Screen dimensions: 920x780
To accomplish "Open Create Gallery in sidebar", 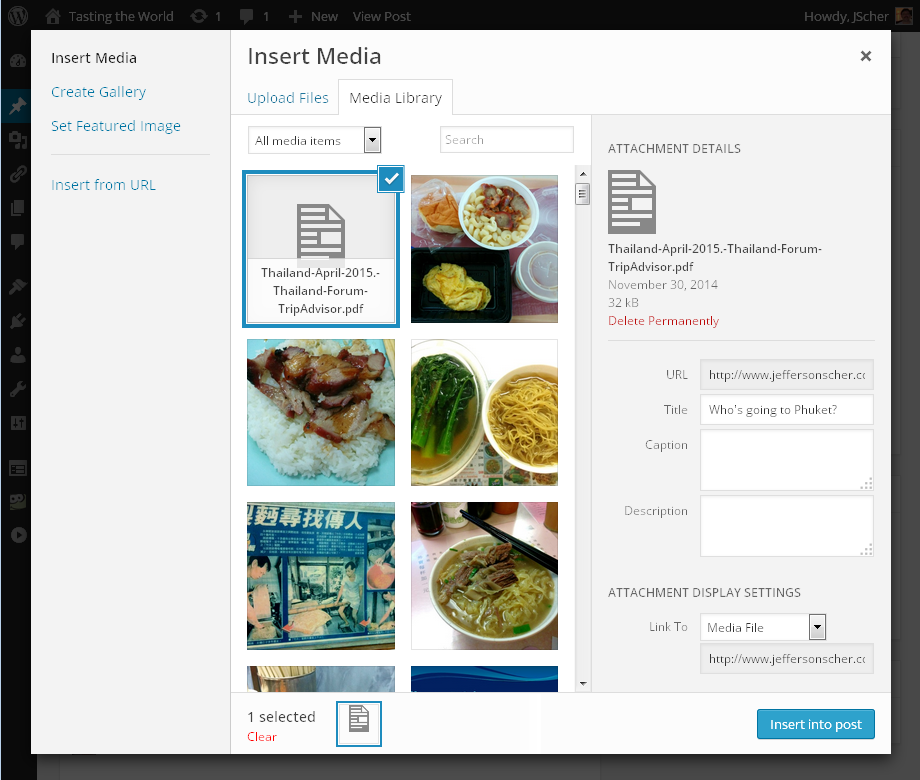I will [x=98, y=92].
